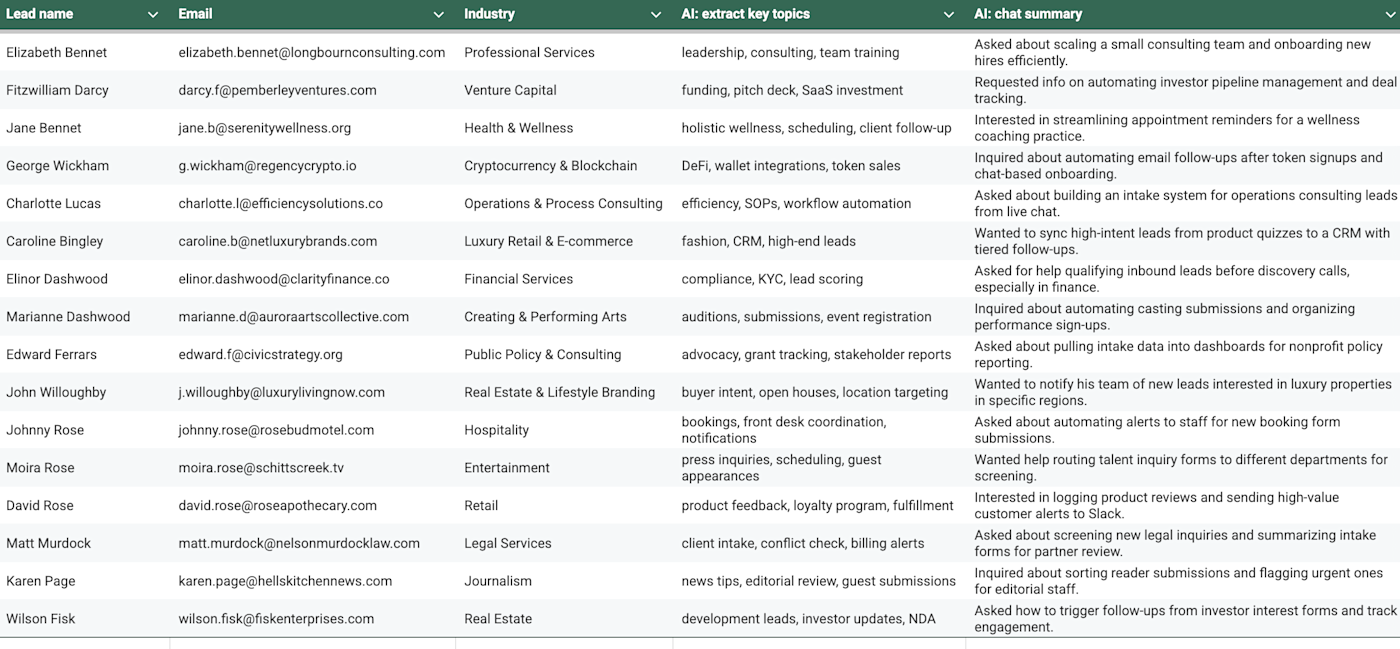Select email g.wickham@regencycrypto.io
Screen dimensions: 1400x649
(267, 166)
